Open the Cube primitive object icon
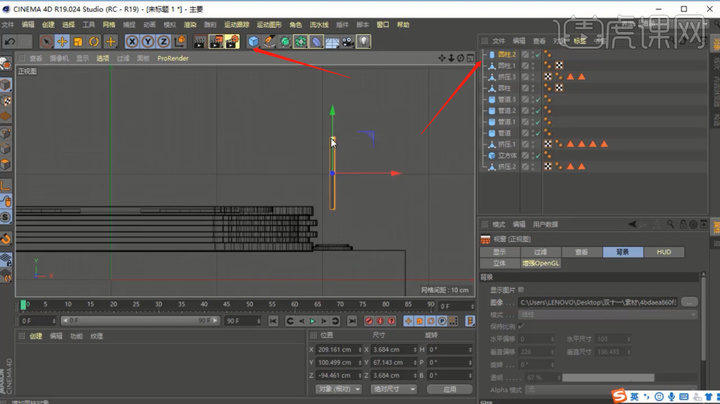This screenshot has height=404, width=720. coord(253,42)
